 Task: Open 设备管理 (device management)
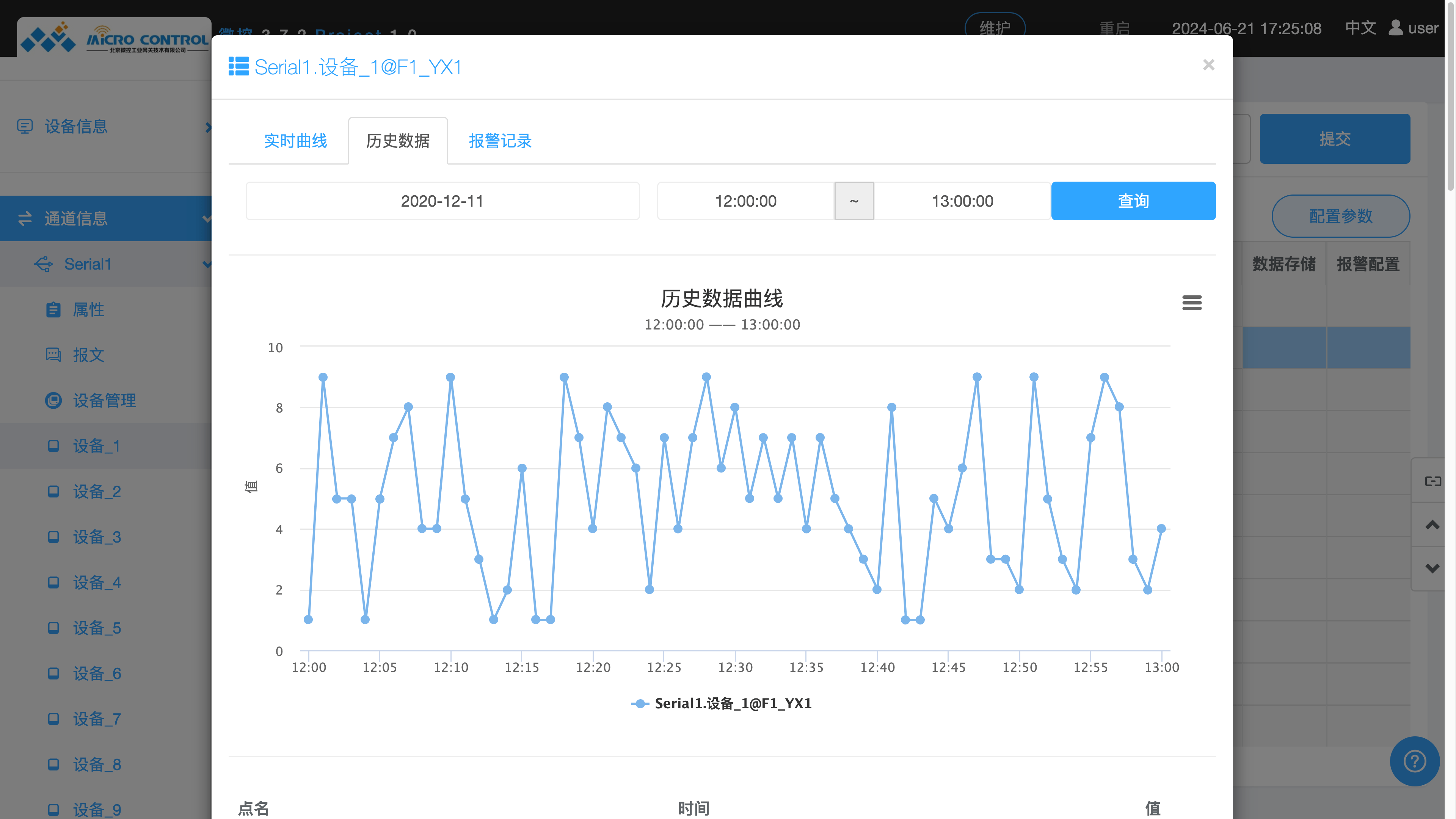click(54, 400)
